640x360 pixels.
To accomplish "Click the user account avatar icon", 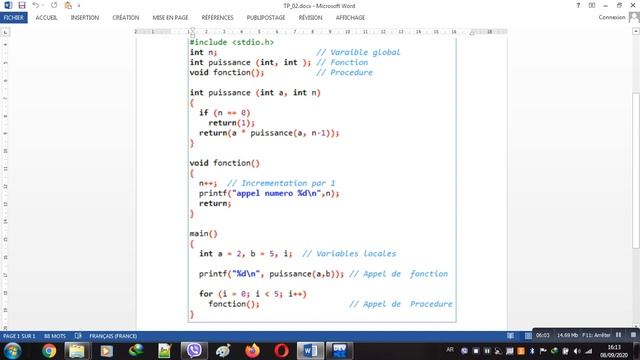I will pos(634,17).
